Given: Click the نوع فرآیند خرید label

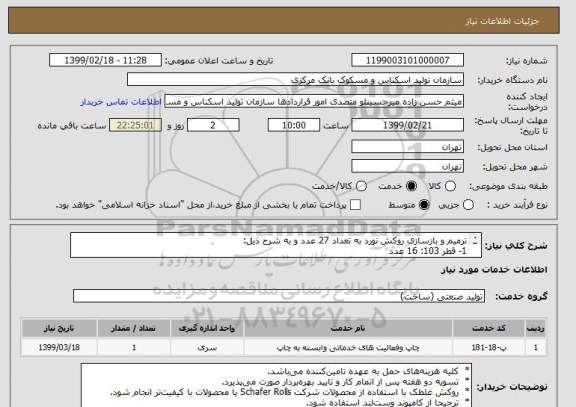Looking at the screenshot, I should [x=517, y=205].
